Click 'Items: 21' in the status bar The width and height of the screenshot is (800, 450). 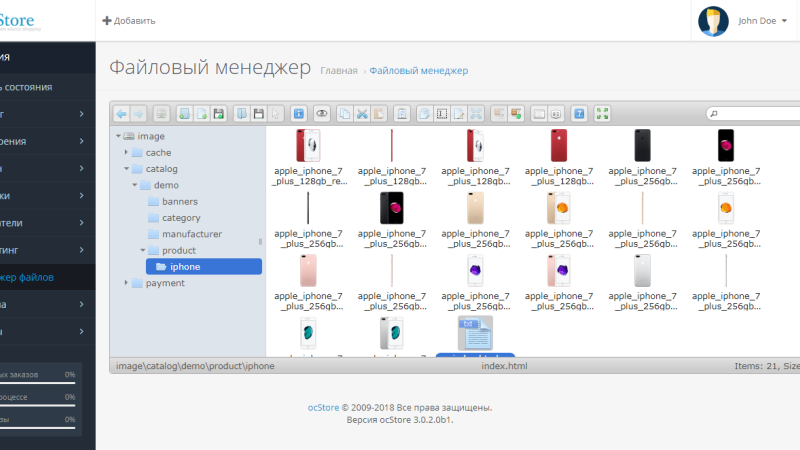(756, 366)
